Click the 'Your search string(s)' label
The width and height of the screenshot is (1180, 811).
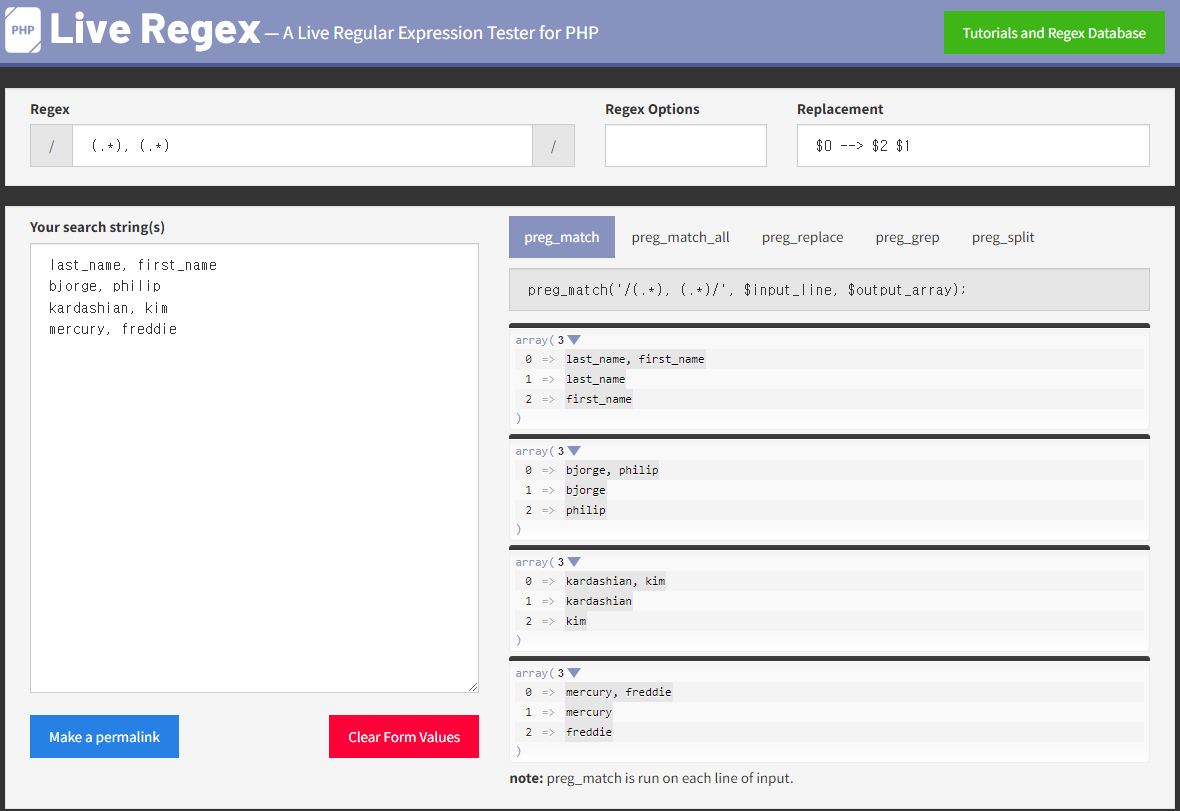(x=97, y=226)
